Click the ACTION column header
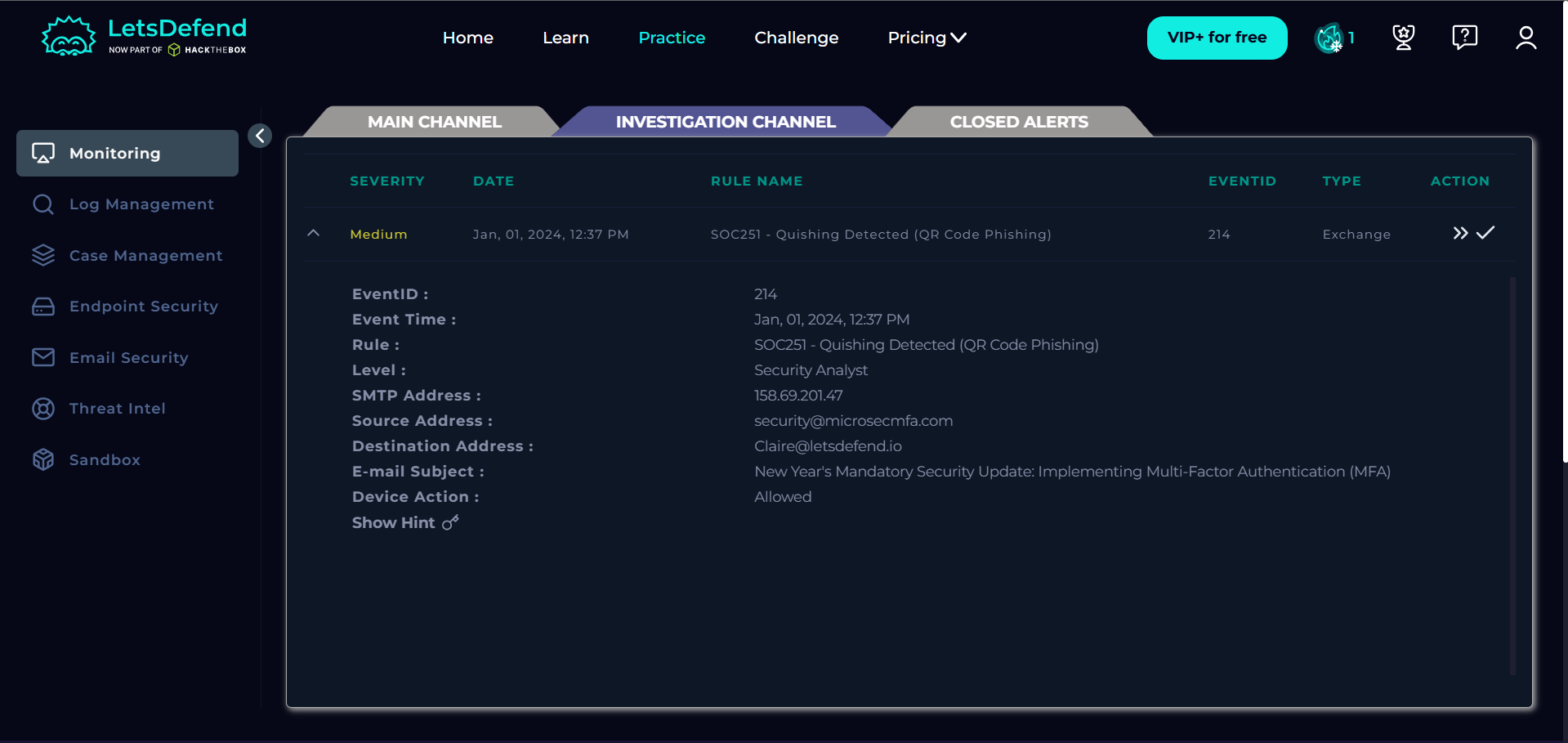The image size is (1568, 743). point(1459,181)
